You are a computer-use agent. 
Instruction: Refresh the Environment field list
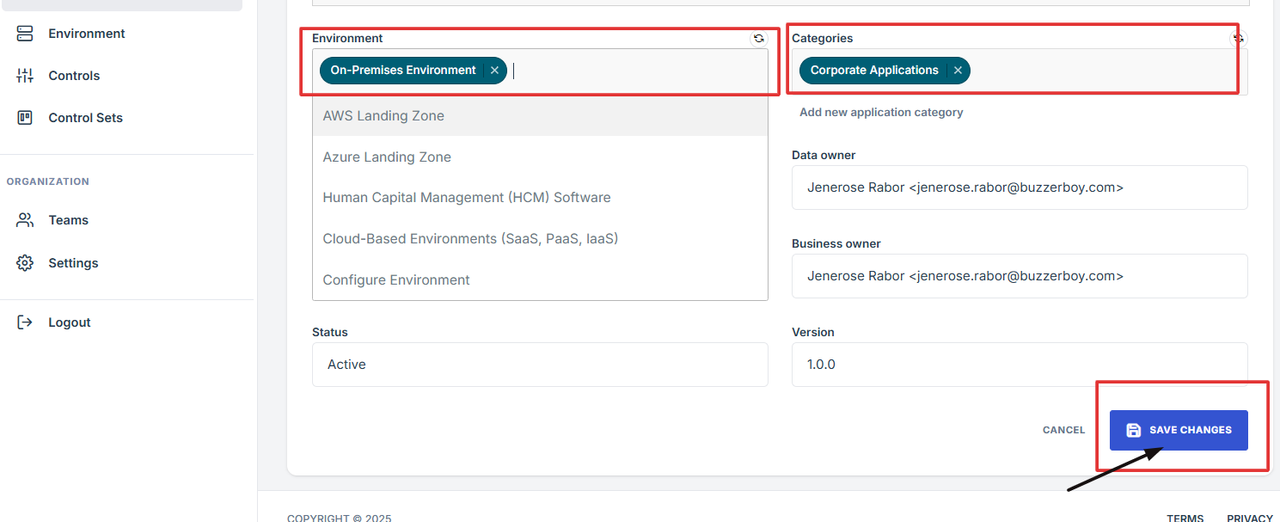coord(759,38)
